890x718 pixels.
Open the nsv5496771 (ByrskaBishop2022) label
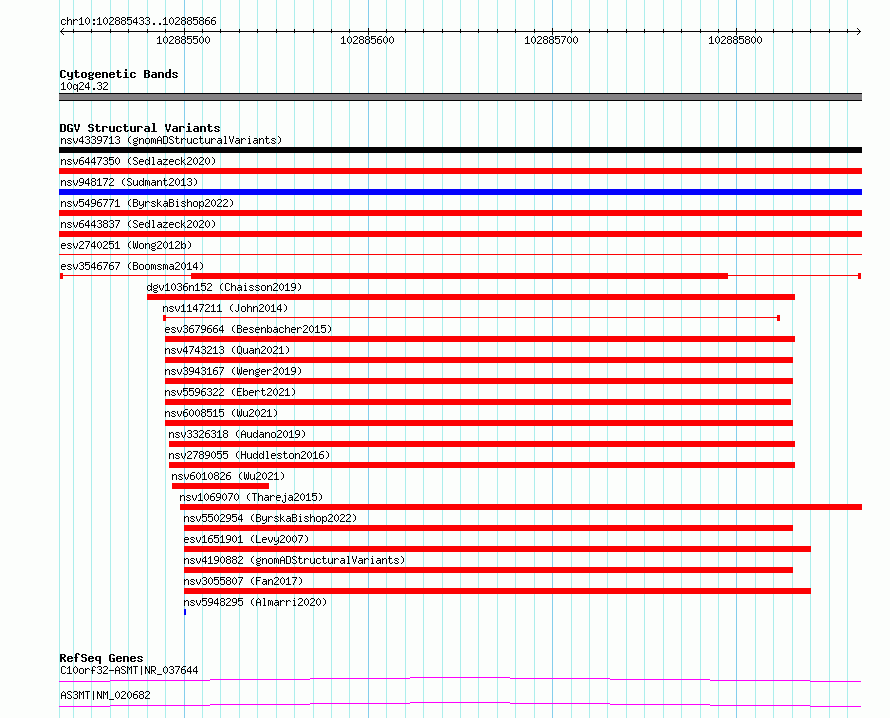pyautogui.click(x=147, y=203)
